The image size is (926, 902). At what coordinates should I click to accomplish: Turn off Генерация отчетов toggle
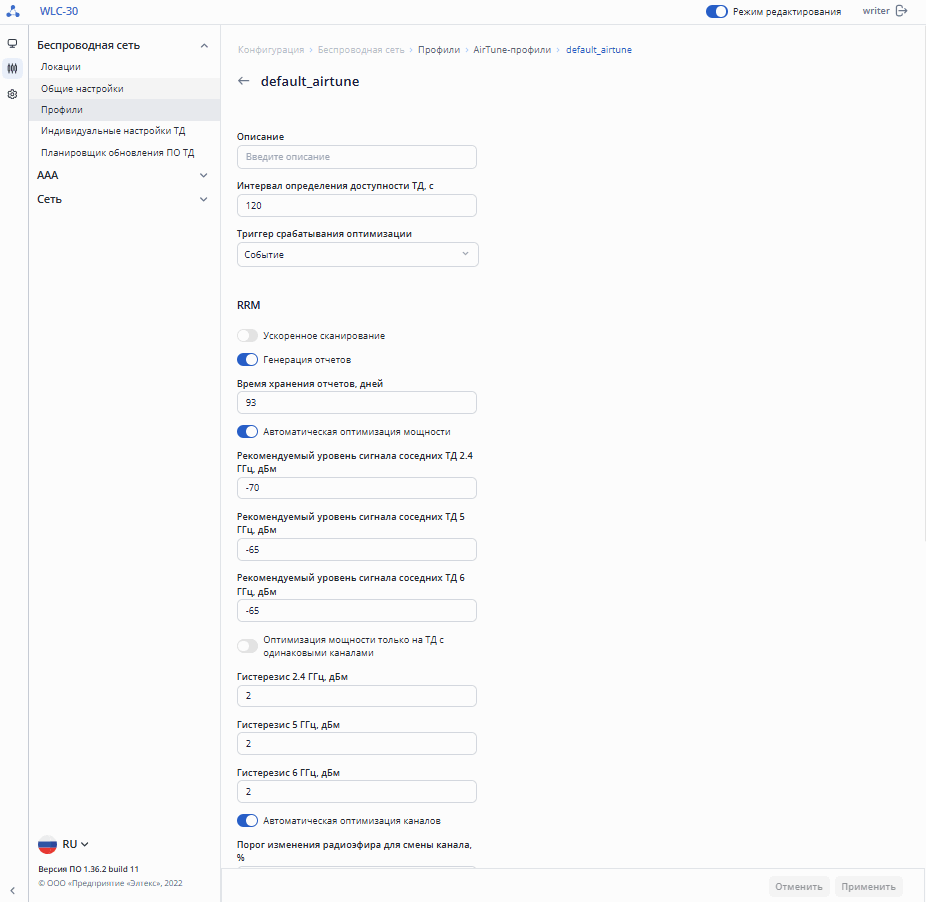click(247, 360)
